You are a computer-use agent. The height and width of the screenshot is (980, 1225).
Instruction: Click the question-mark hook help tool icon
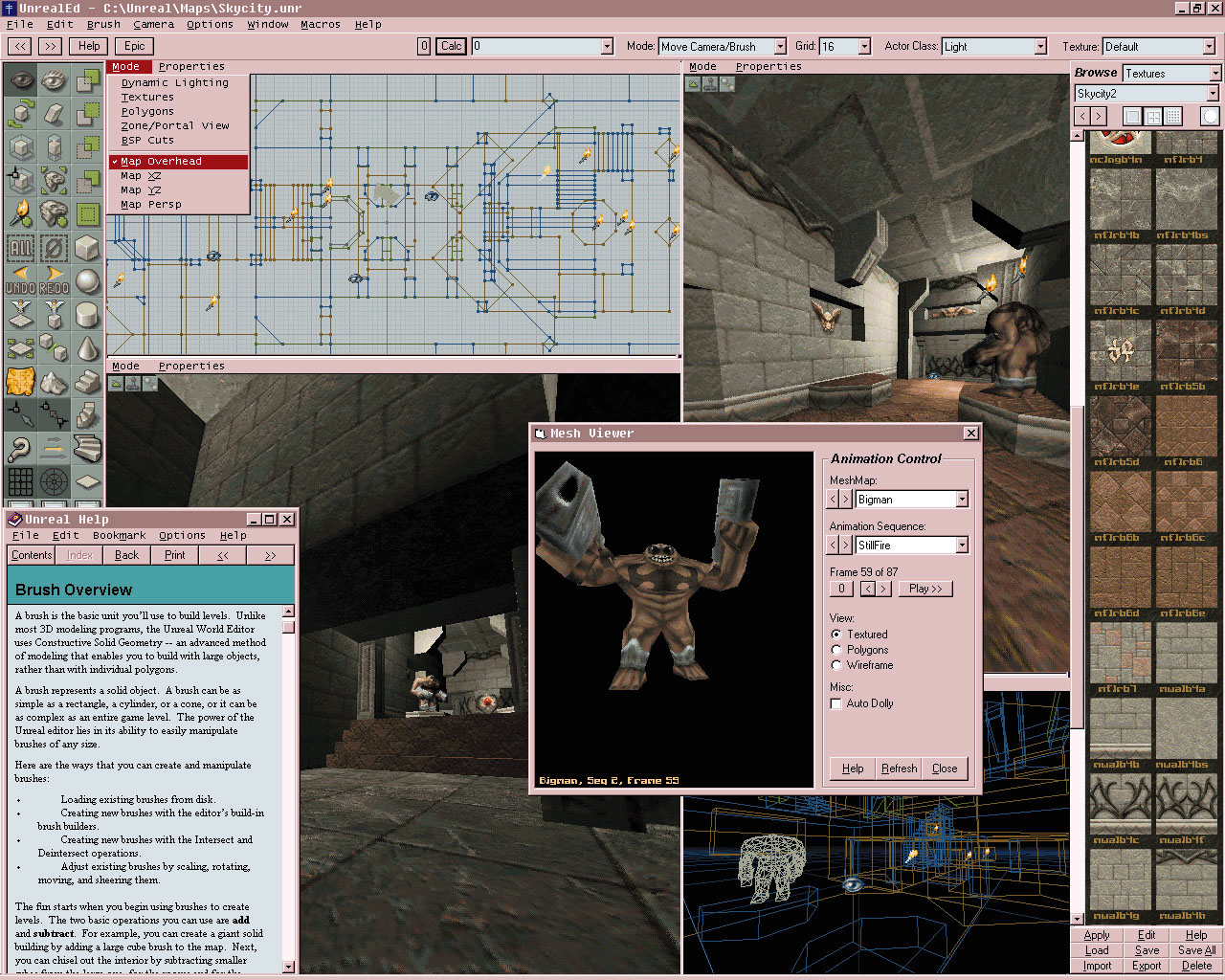point(21,448)
